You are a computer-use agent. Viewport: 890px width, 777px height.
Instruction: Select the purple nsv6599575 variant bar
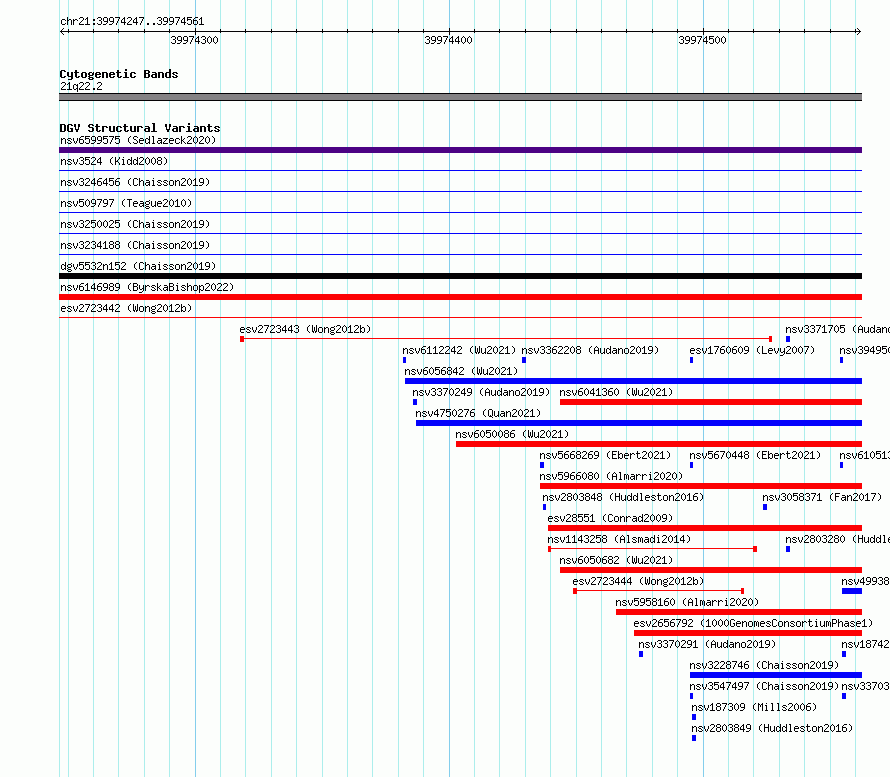460,150
